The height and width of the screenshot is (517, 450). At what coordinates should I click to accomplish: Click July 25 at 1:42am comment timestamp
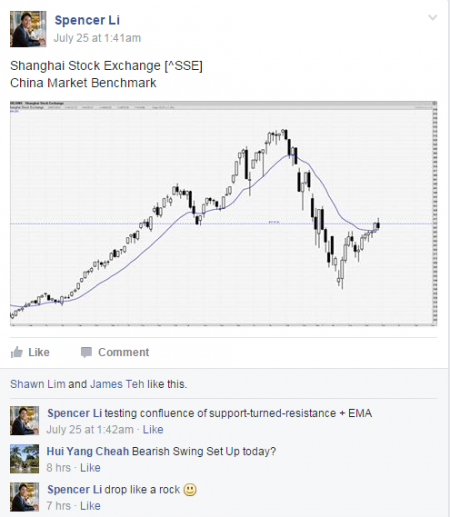pyautogui.click(x=90, y=430)
